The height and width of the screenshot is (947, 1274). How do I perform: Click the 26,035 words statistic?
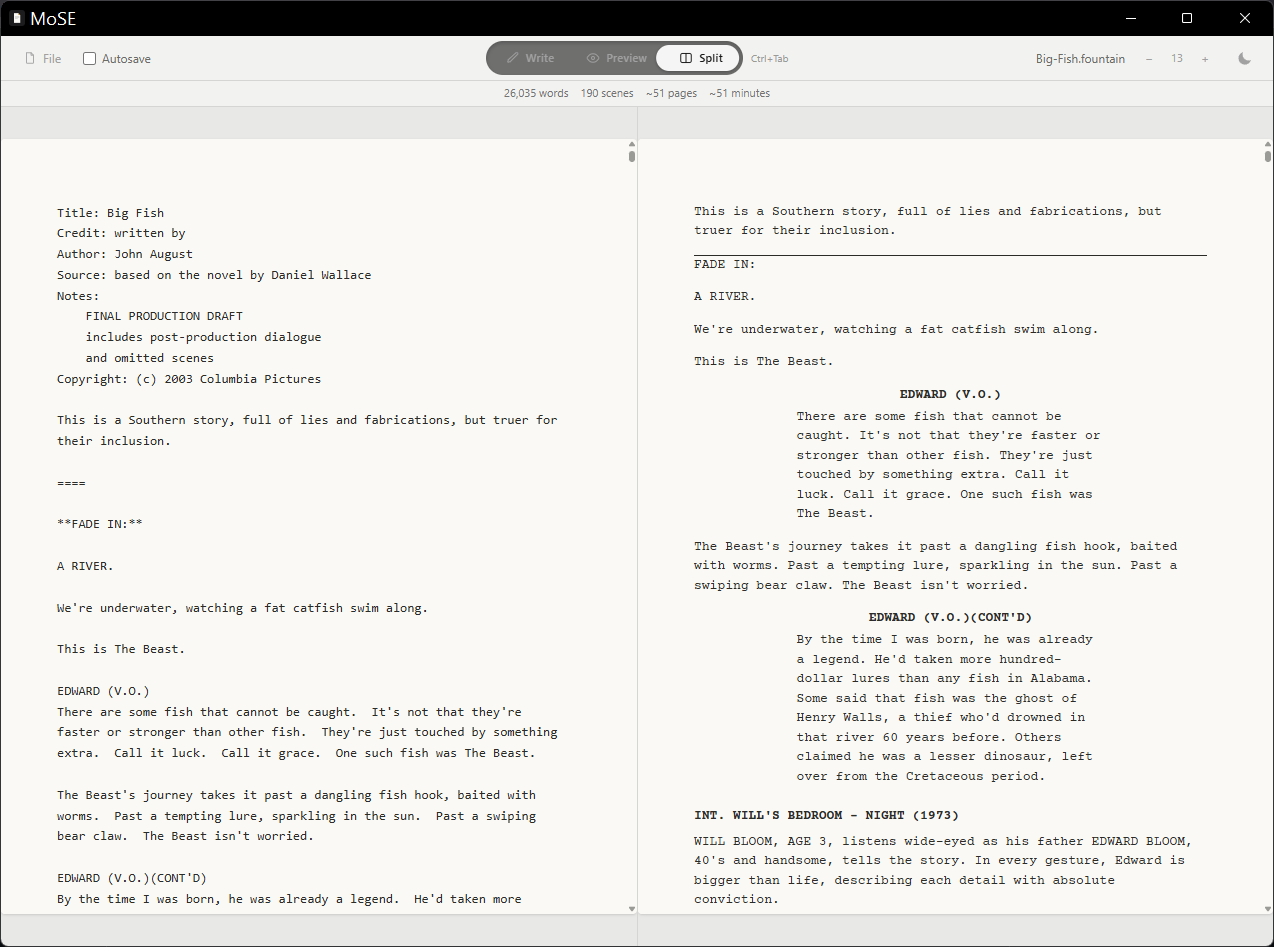pos(536,93)
